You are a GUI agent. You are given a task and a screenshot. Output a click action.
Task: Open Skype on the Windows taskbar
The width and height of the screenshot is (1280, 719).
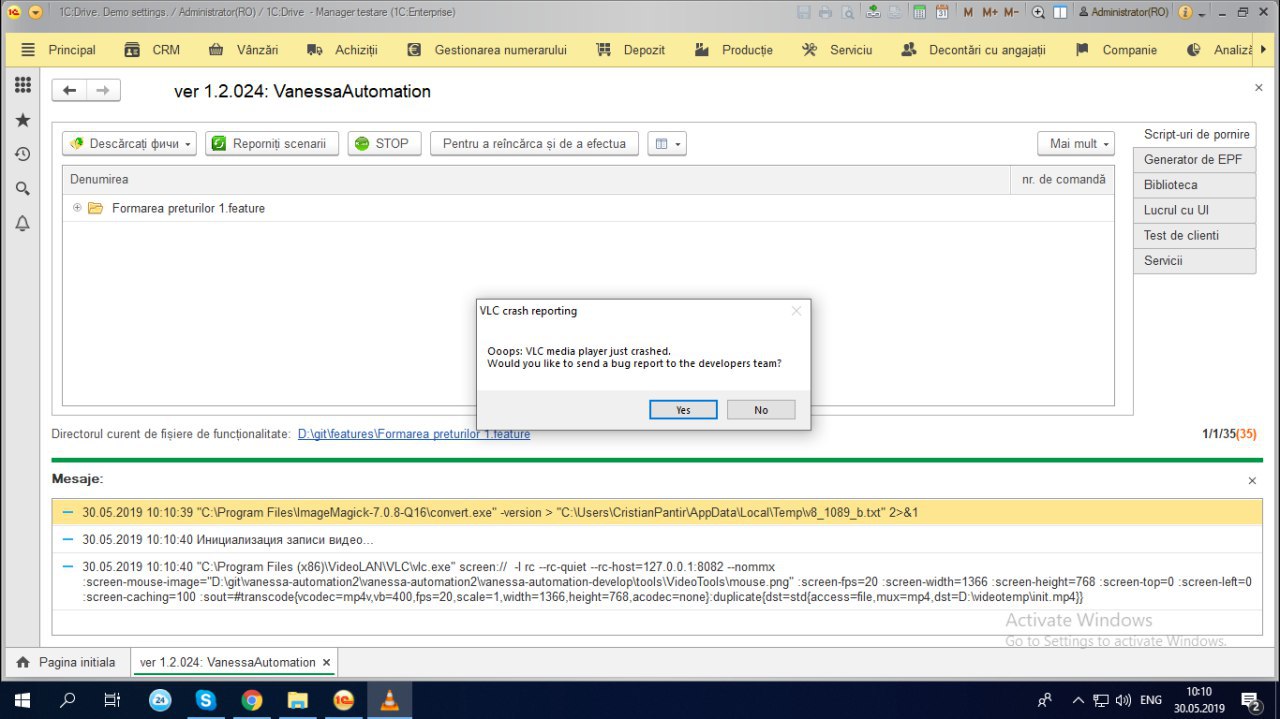pos(206,700)
